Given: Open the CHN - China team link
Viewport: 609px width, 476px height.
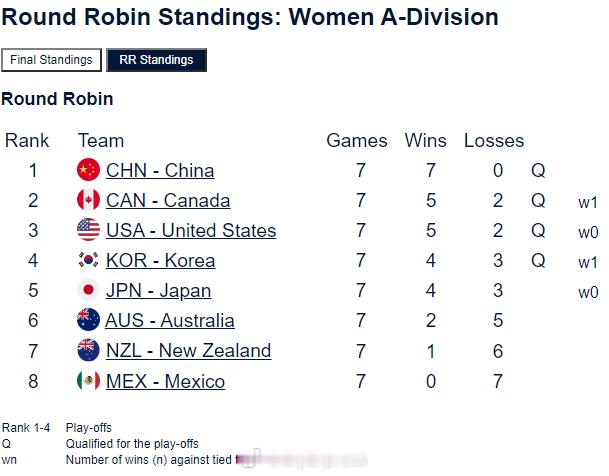Looking at the screenshot, I should coord(160,171).
